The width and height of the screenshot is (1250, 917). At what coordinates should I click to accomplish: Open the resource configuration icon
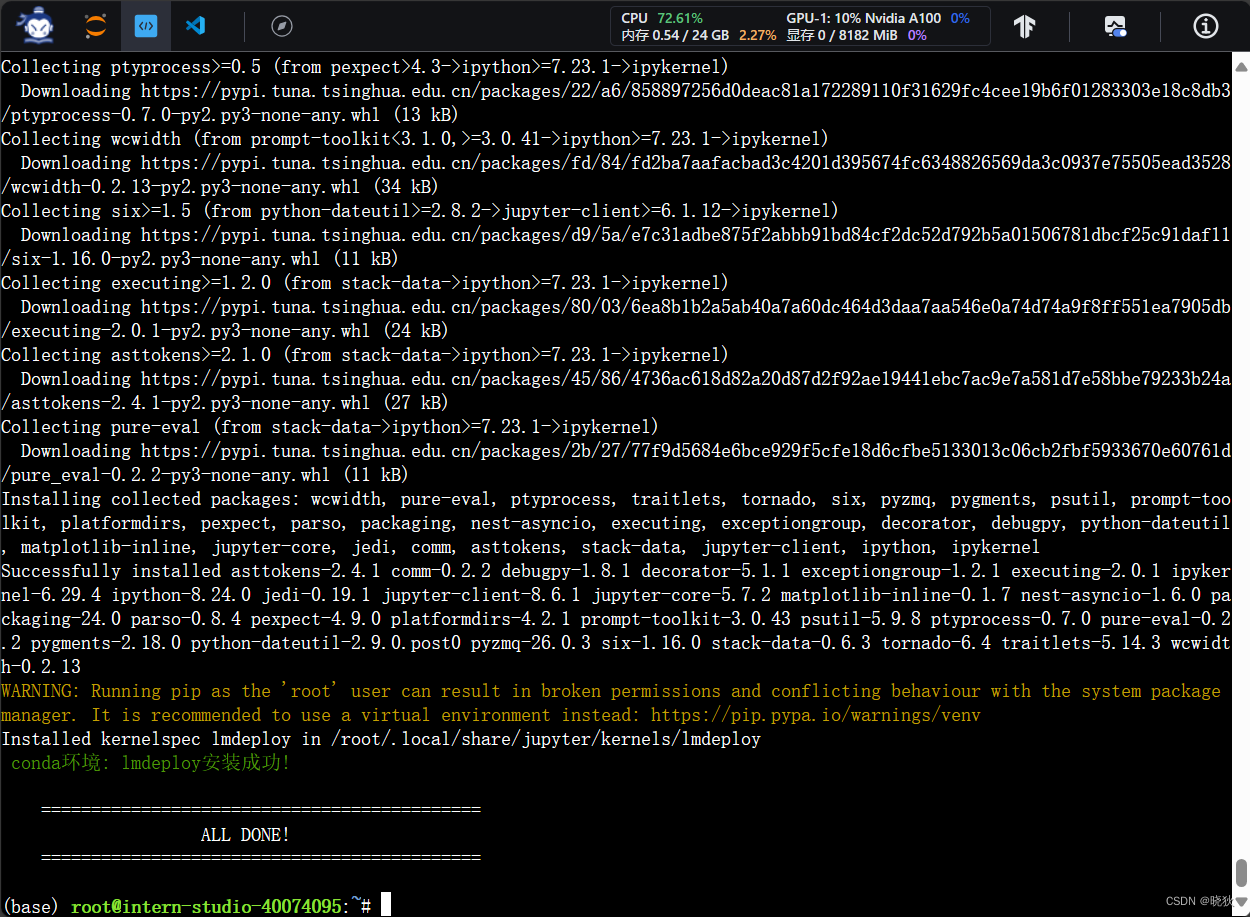[x=1115, y=25]
